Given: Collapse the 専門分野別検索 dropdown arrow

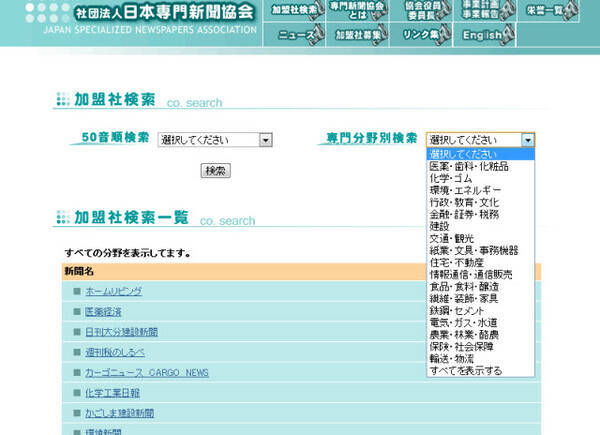Looking at the screenshot, I should pyautogui.click(x=528, y=141).
